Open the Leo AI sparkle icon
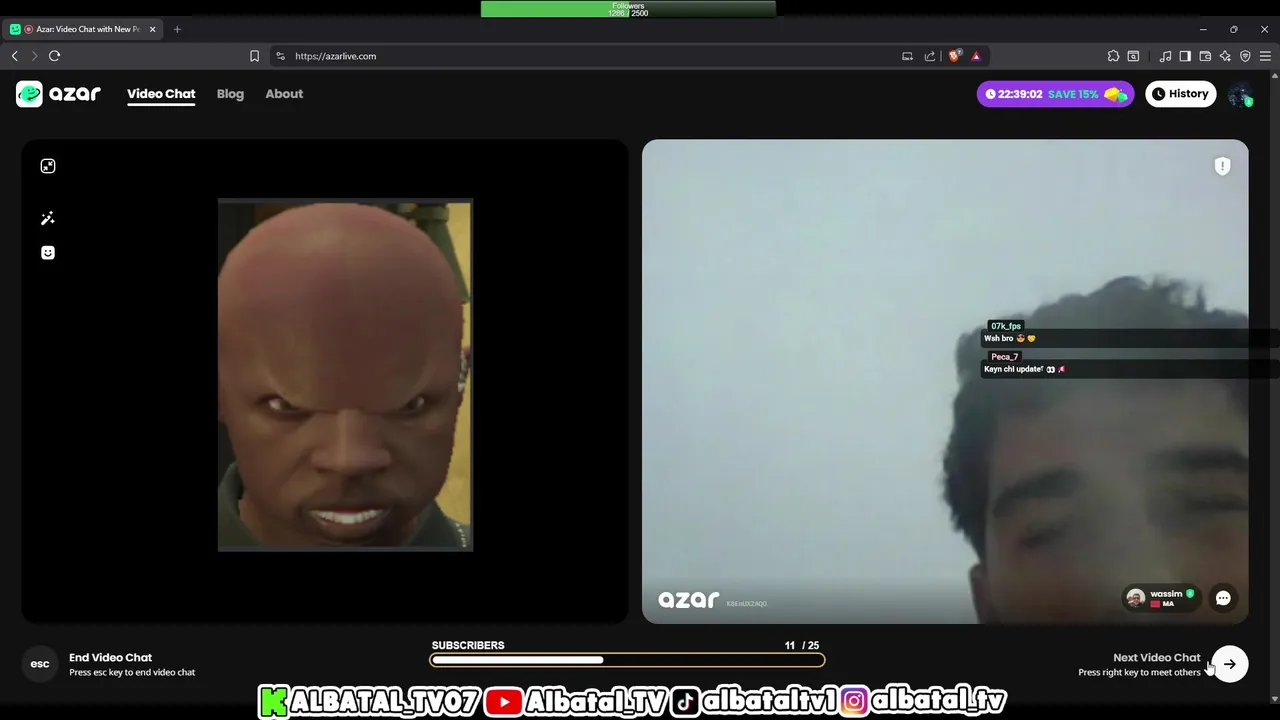The image size is (1280, 720). tap(1225, 56)
